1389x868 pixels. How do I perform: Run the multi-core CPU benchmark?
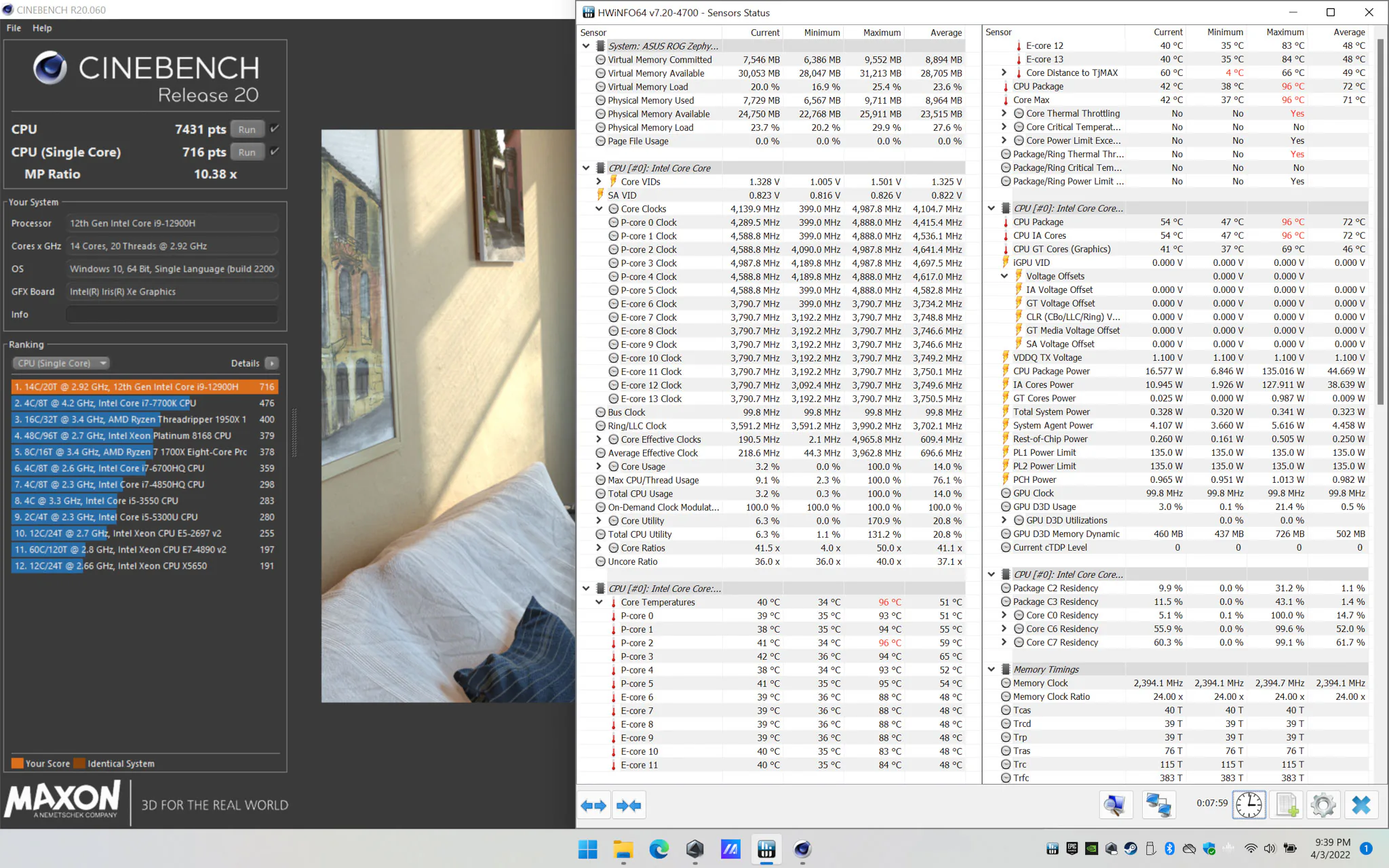pos(247,130)
